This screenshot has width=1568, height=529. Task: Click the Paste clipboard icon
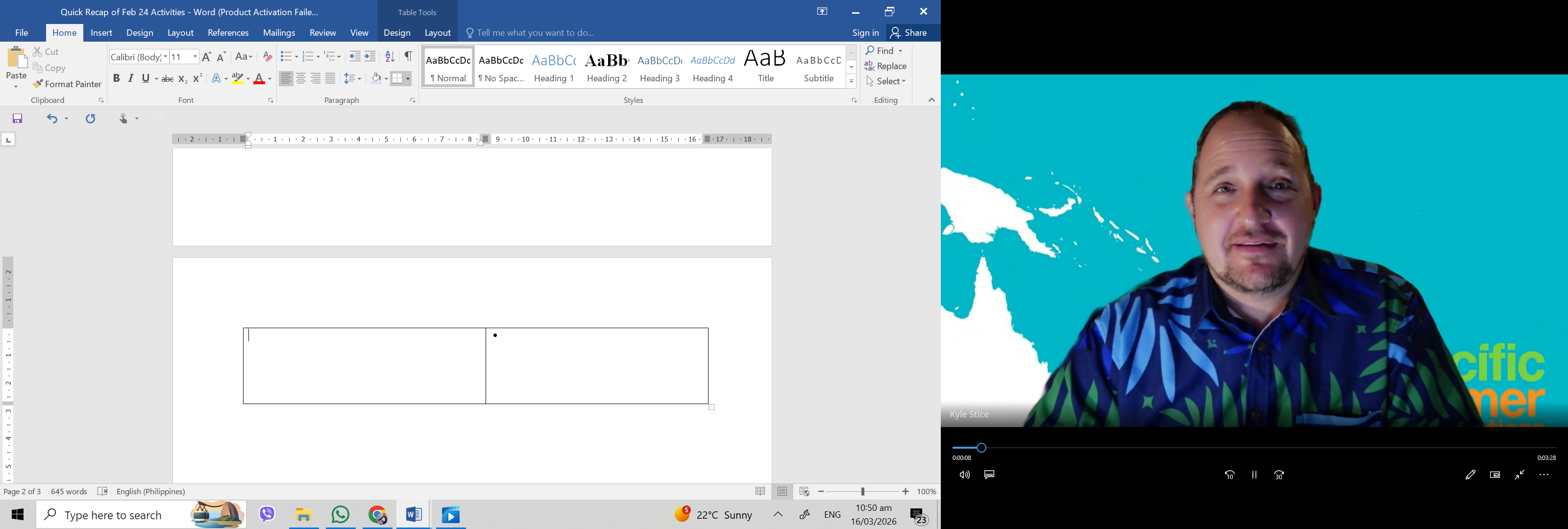[x=17, y=58]
